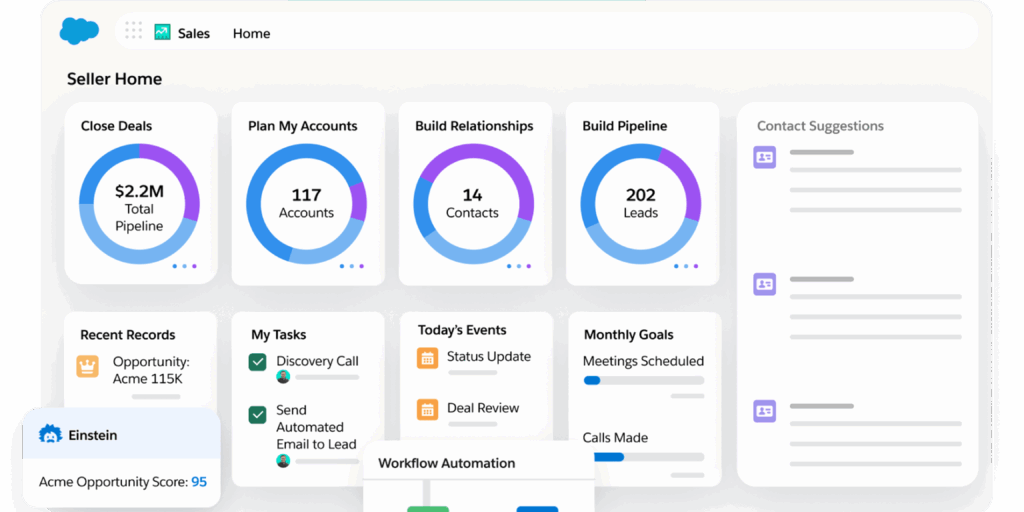The height and width of the screenshot is (512, 1024).
Task: Click the Calls Made label
Action: (615, 438)
